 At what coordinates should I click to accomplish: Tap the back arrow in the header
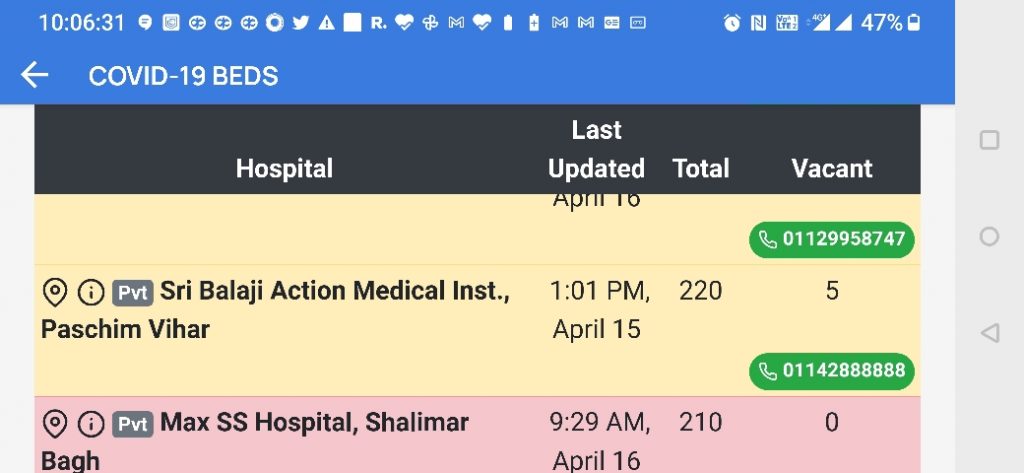click(x=35, y=75)
